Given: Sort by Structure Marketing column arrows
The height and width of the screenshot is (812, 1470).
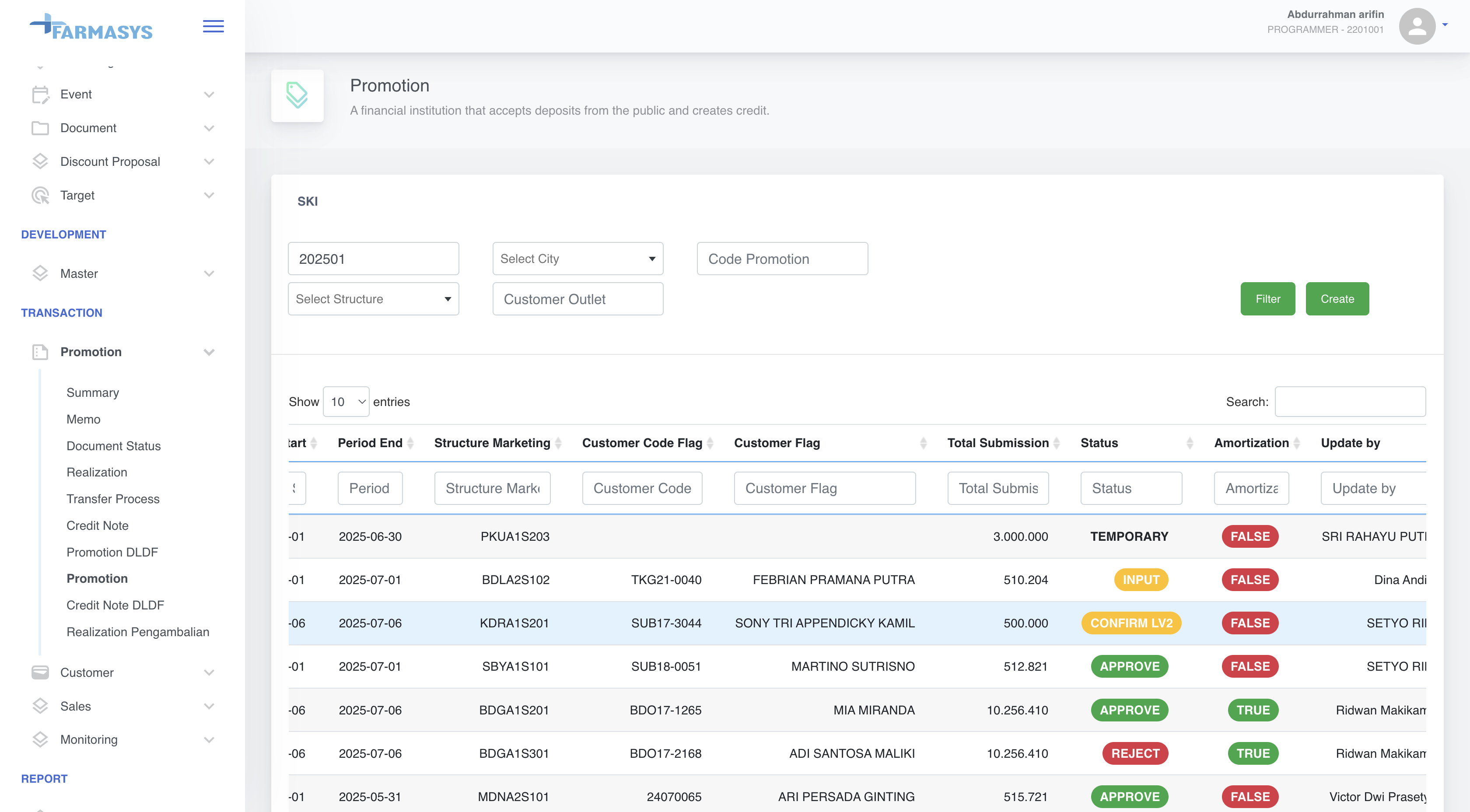Looking at the screenshot, I should point(558,443).
